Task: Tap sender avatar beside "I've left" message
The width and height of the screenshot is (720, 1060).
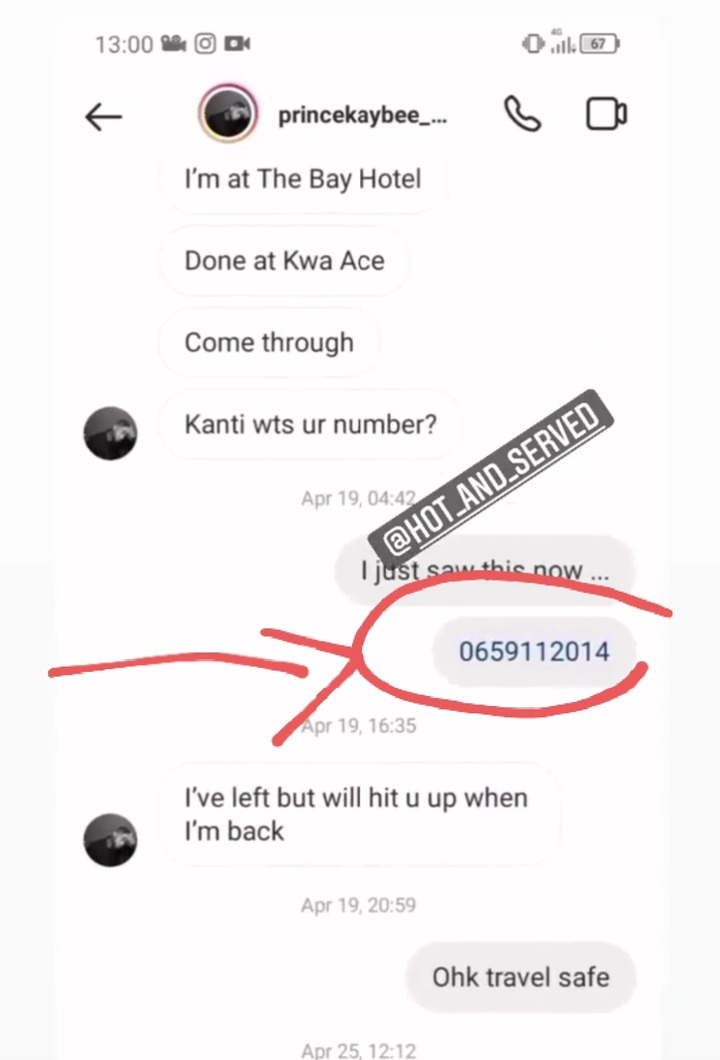Action: (x=110, y=840)
